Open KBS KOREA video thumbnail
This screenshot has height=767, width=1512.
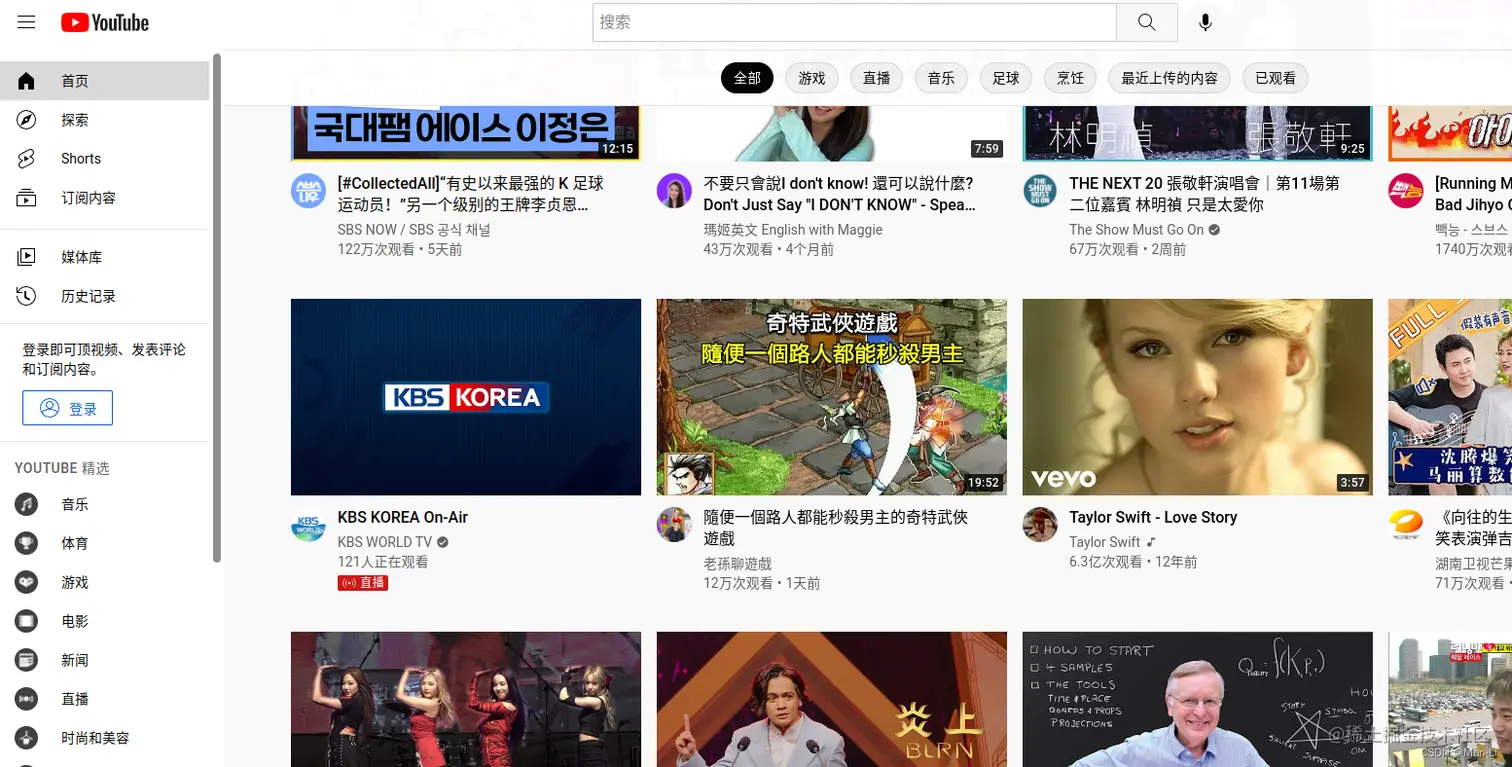466,397
